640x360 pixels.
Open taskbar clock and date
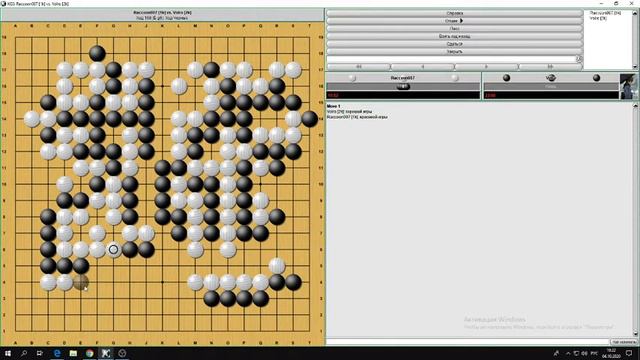coord(611,353)
